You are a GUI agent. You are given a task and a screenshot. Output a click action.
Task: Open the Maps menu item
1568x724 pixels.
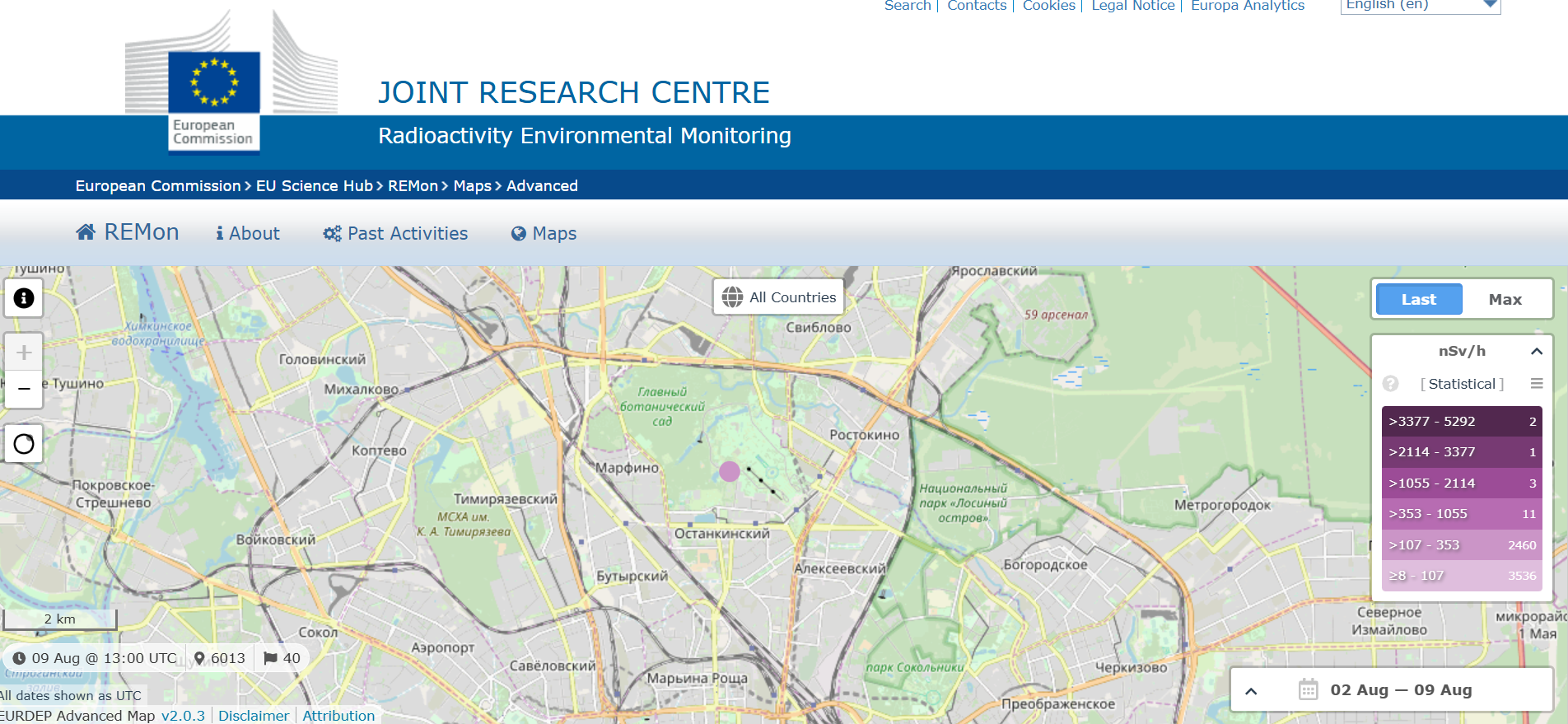tap(544, 233)
